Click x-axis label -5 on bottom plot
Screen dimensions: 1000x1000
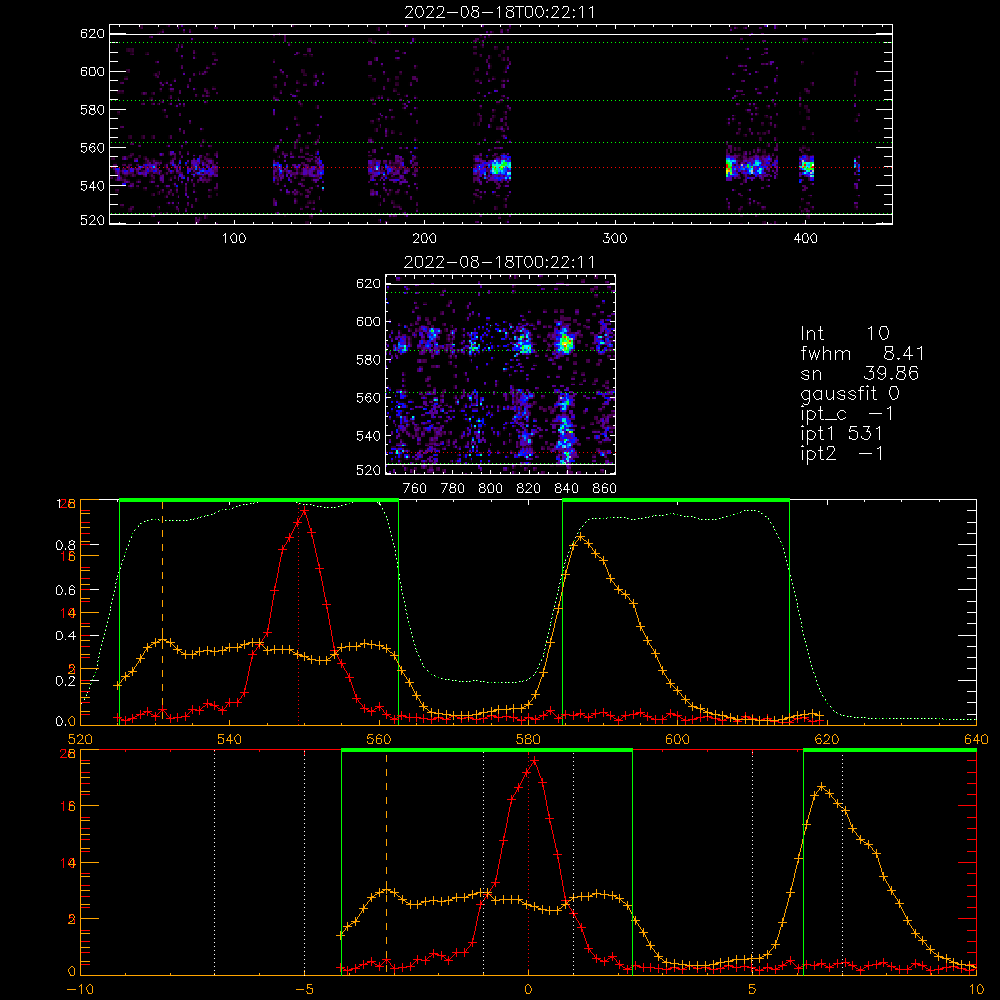[x=304, y=990]
